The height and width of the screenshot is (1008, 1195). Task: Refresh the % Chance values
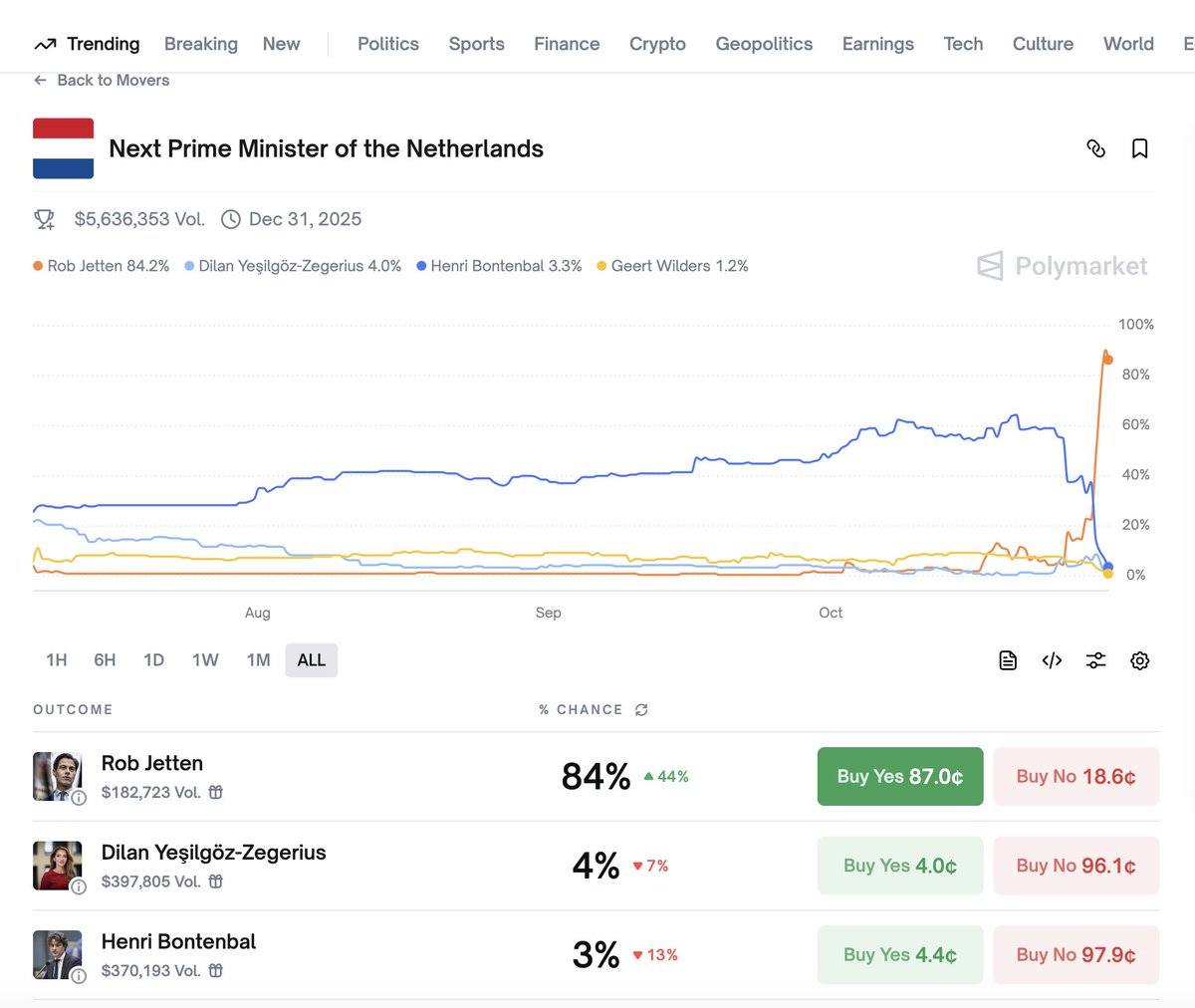tap(640, 710)
